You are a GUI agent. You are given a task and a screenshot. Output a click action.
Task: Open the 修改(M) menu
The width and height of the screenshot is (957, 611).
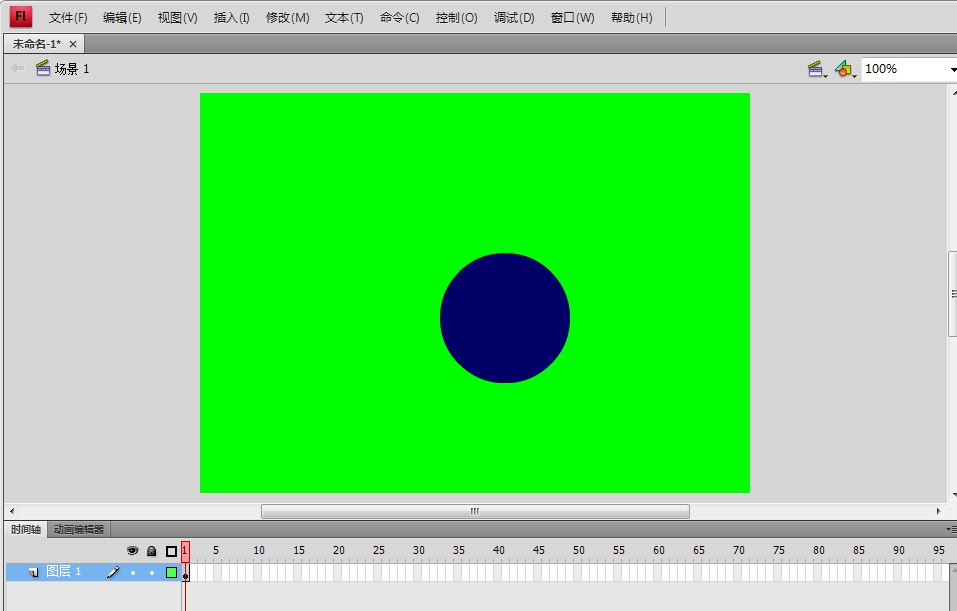coord(287,18)
